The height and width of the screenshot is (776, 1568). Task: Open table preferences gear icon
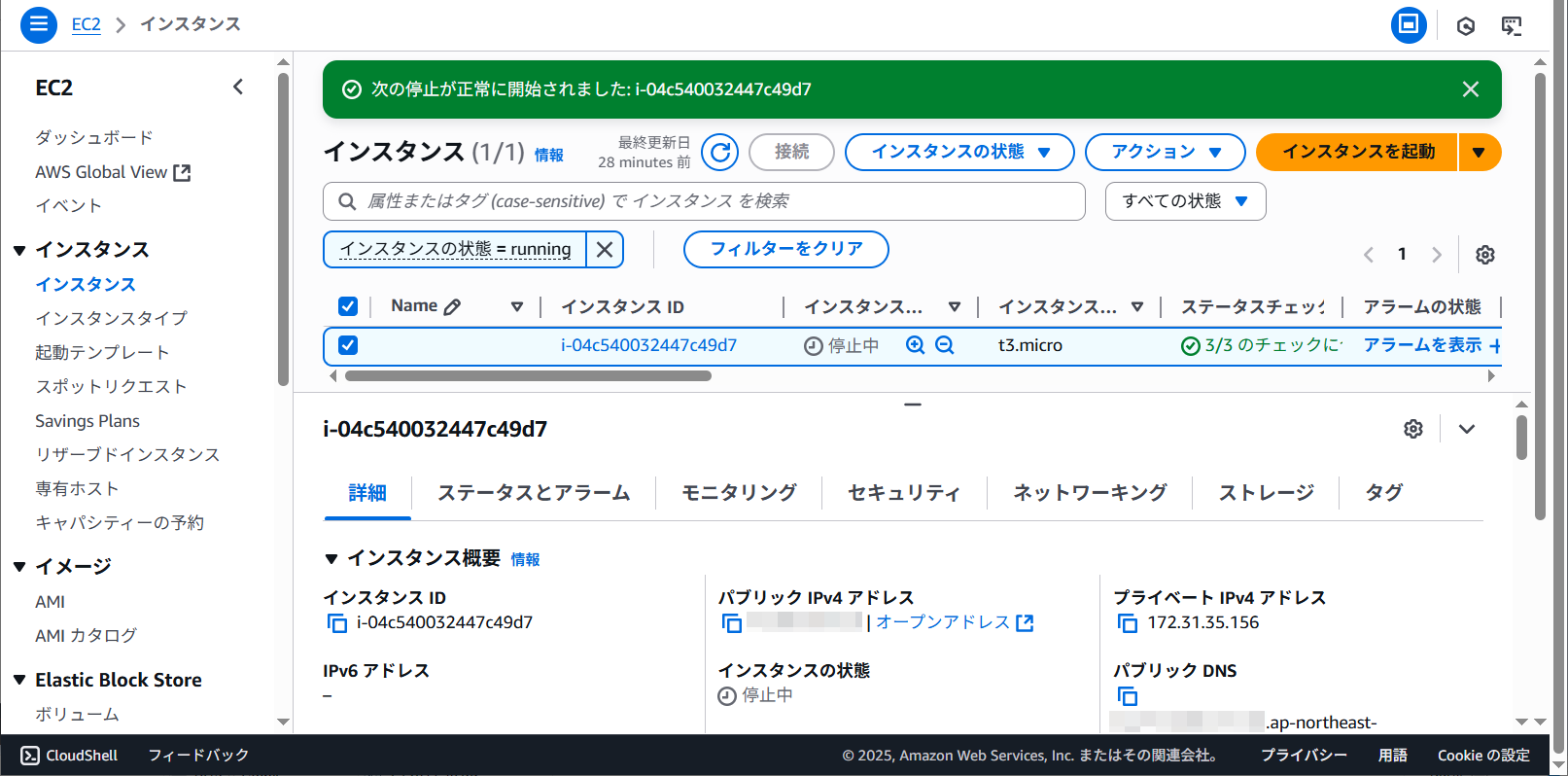tap(1484, 255)
